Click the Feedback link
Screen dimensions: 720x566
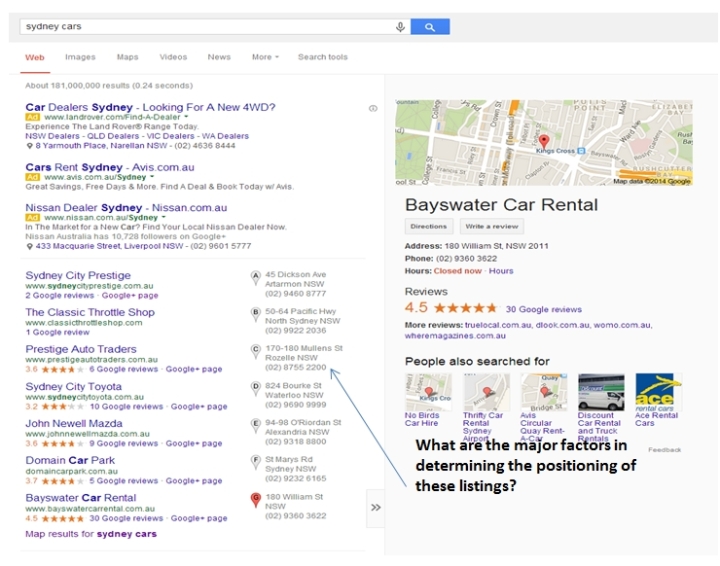[664, 450]
